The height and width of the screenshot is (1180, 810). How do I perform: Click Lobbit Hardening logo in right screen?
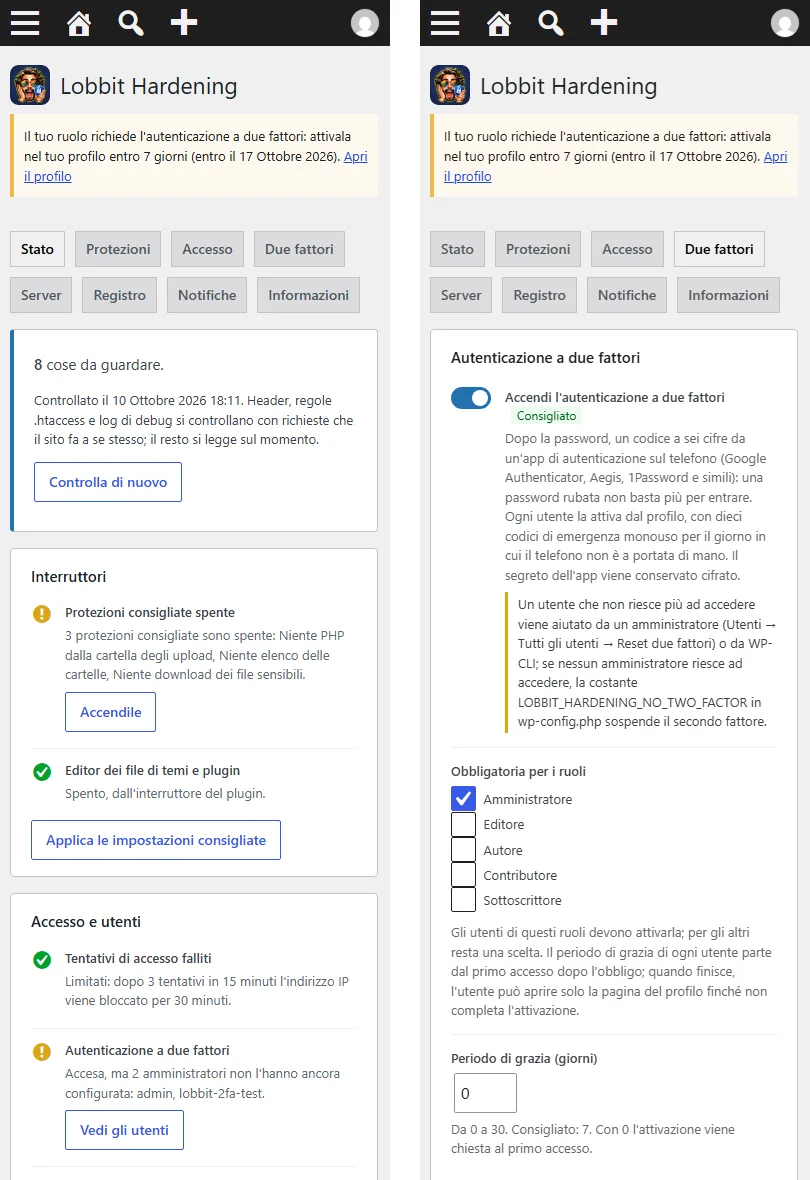click(450, 85)
